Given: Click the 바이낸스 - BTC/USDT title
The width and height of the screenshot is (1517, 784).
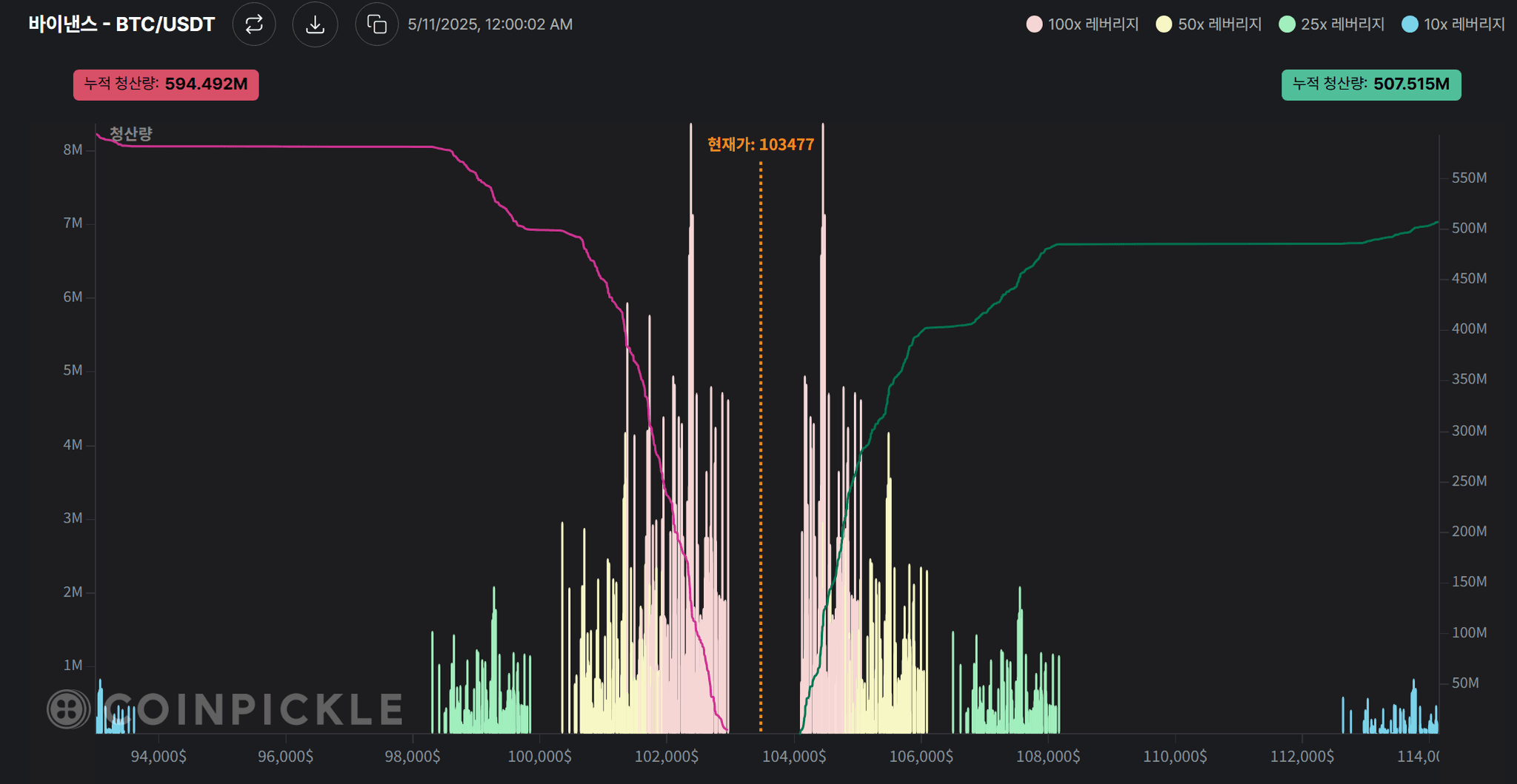Looking at the screenshot, I should (121, 24).
